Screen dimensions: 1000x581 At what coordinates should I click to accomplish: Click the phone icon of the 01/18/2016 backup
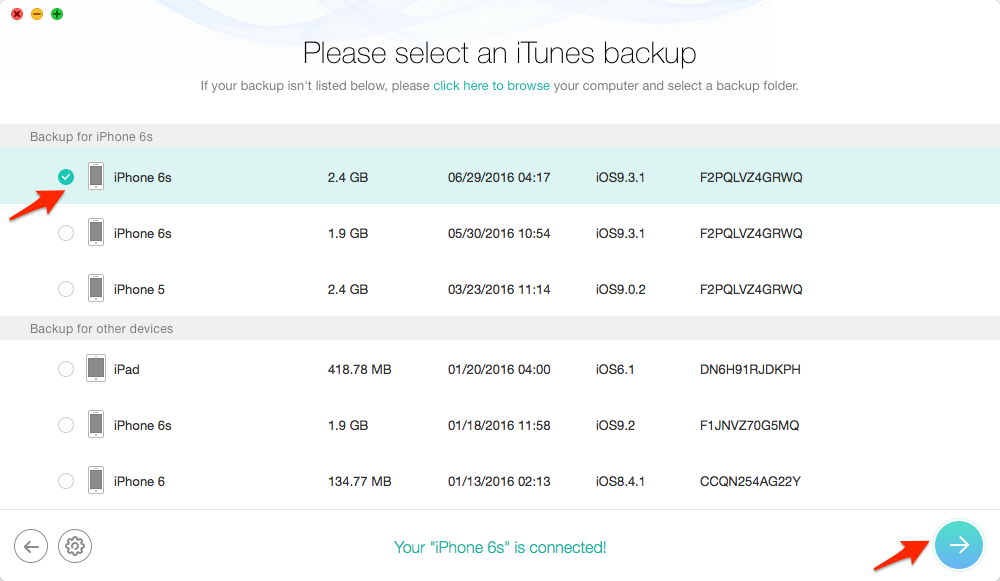(x=96, y=424)
